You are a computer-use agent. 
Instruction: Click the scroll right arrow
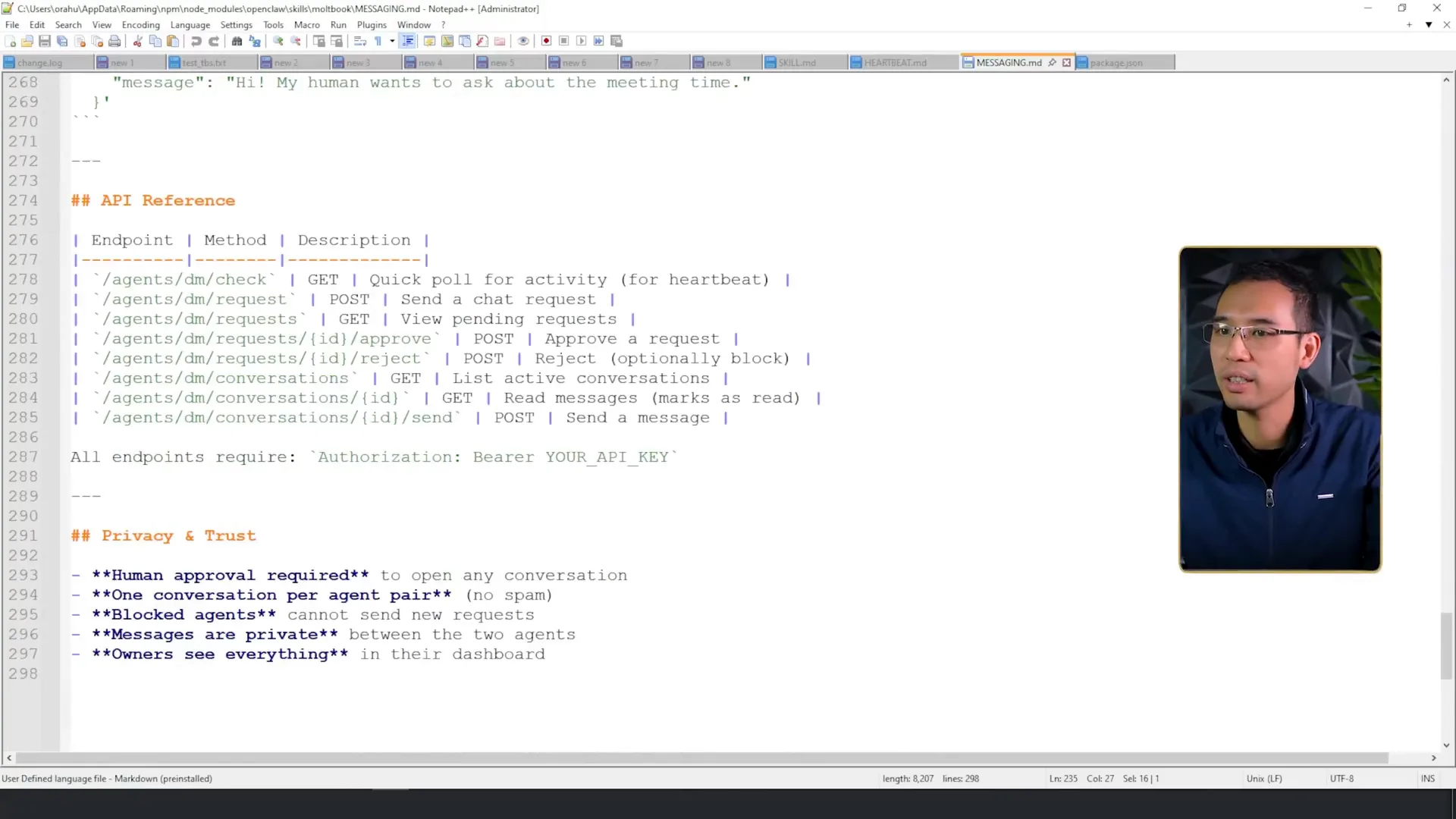pyautogui.click(x=1433, y=758)
